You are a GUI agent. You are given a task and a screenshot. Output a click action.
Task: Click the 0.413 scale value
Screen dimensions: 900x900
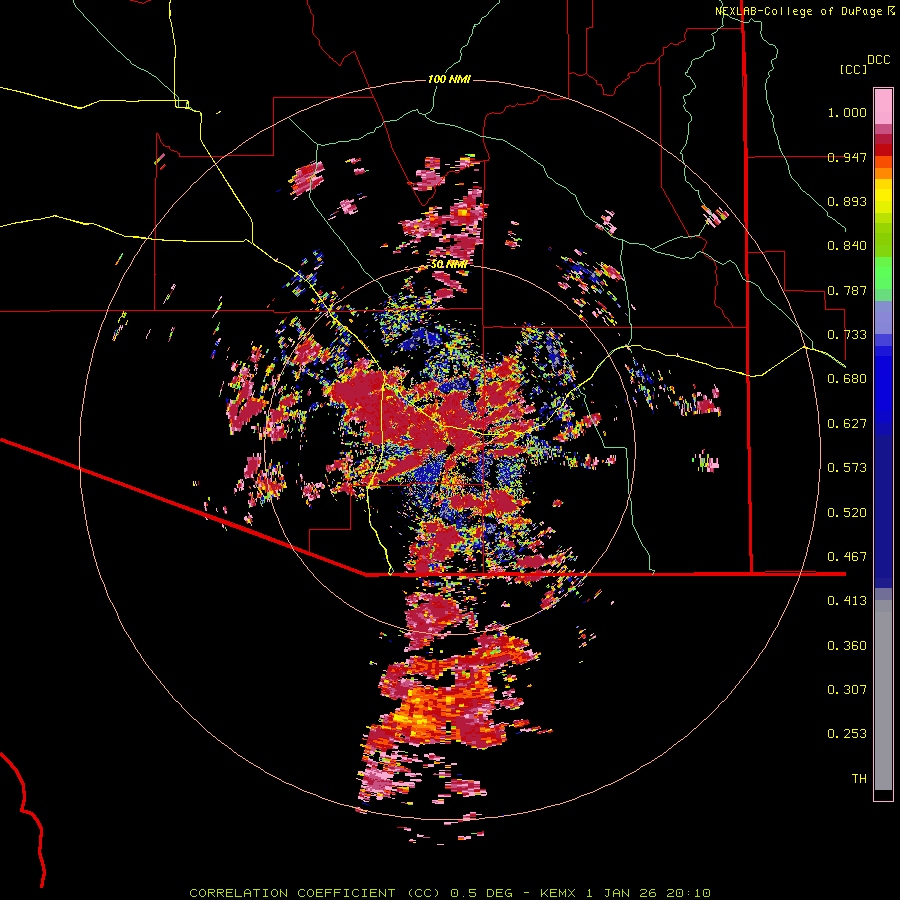[x=847, y=601]
